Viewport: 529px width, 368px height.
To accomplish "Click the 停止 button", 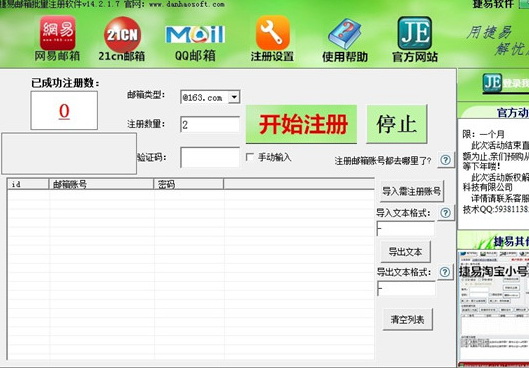I will click(397, 124).
